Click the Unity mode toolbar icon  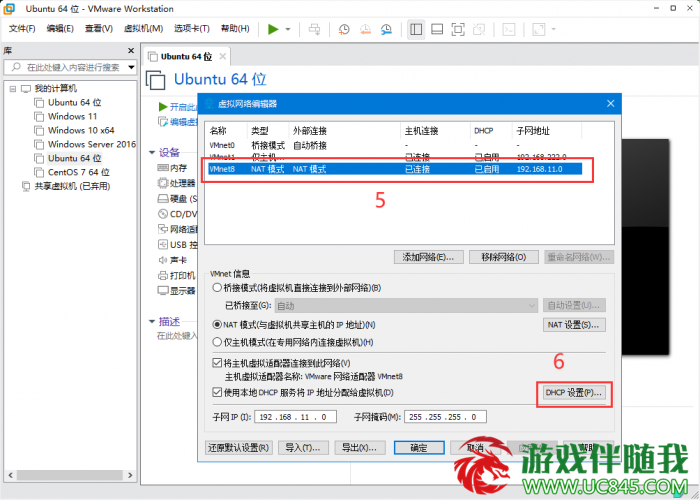click(x=479, y=29)
